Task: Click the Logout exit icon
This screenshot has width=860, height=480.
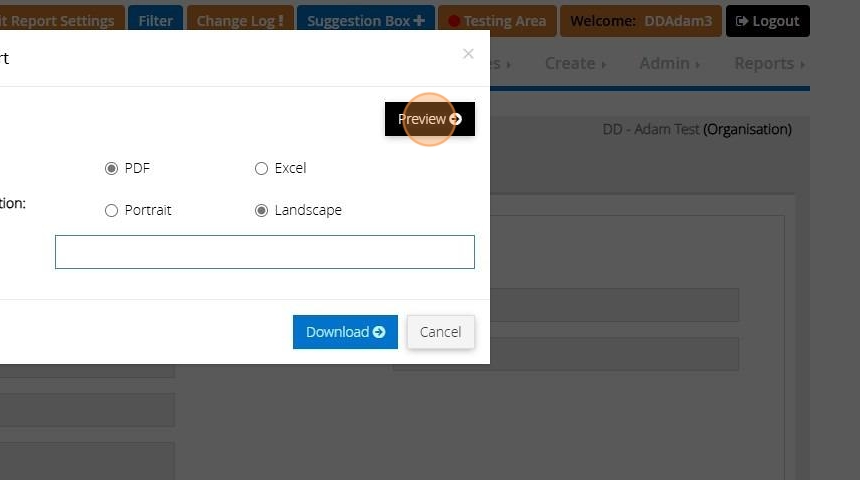Action: pos(742,21)
